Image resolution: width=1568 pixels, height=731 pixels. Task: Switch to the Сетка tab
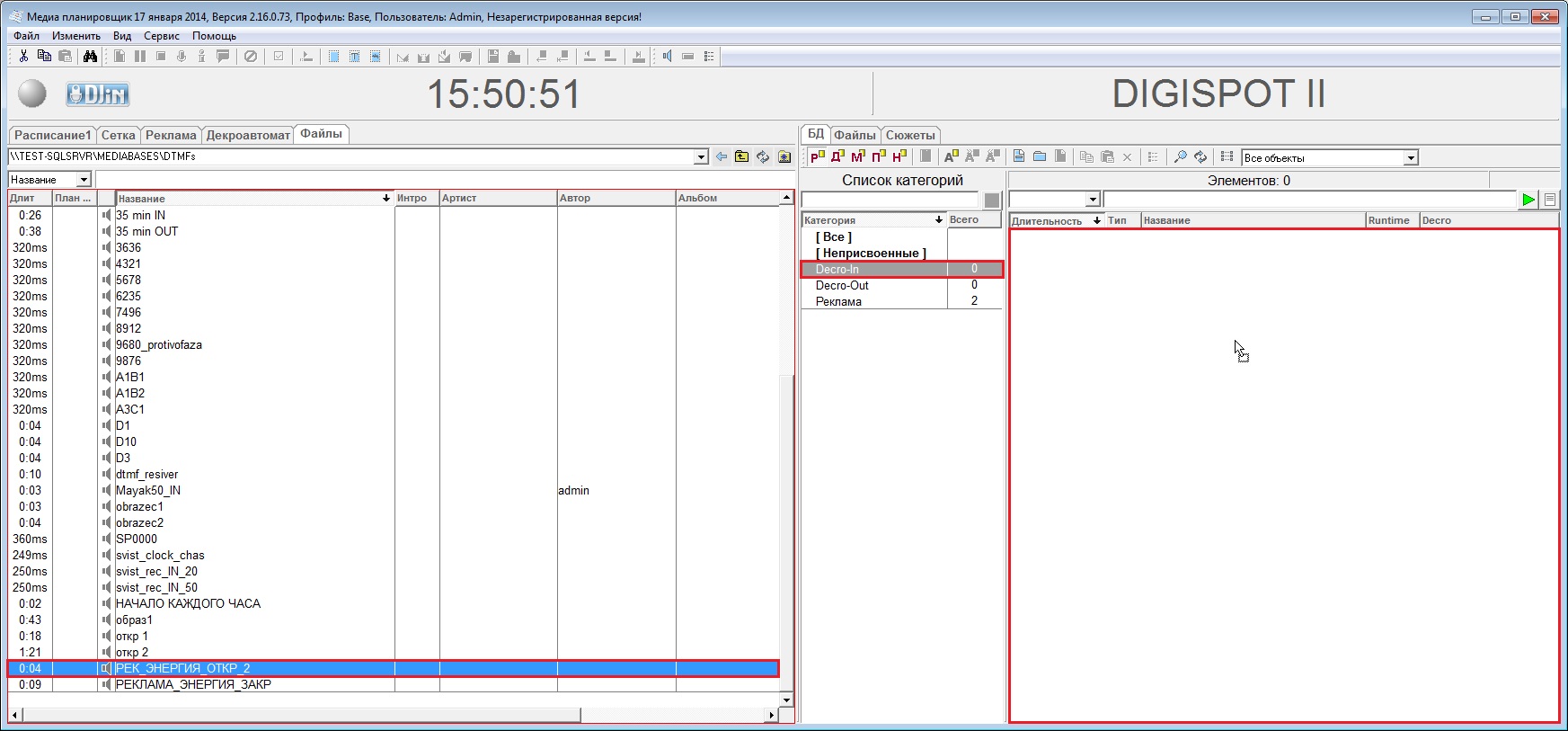click(118, 135)
